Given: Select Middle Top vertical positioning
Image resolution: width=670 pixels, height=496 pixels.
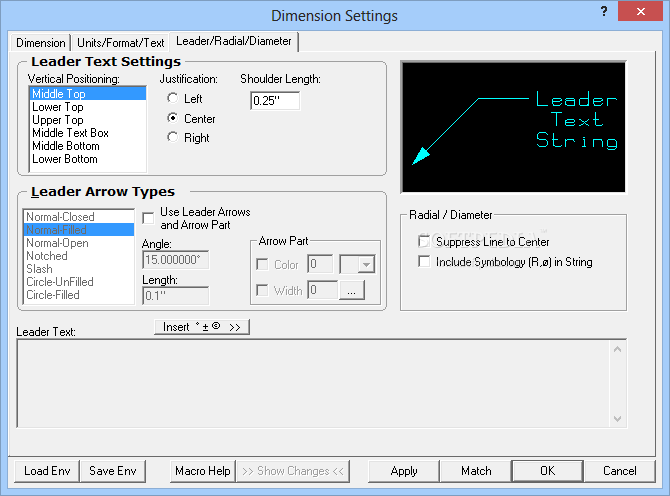Looking at the screenshot, I should click(x=88, y=94).
